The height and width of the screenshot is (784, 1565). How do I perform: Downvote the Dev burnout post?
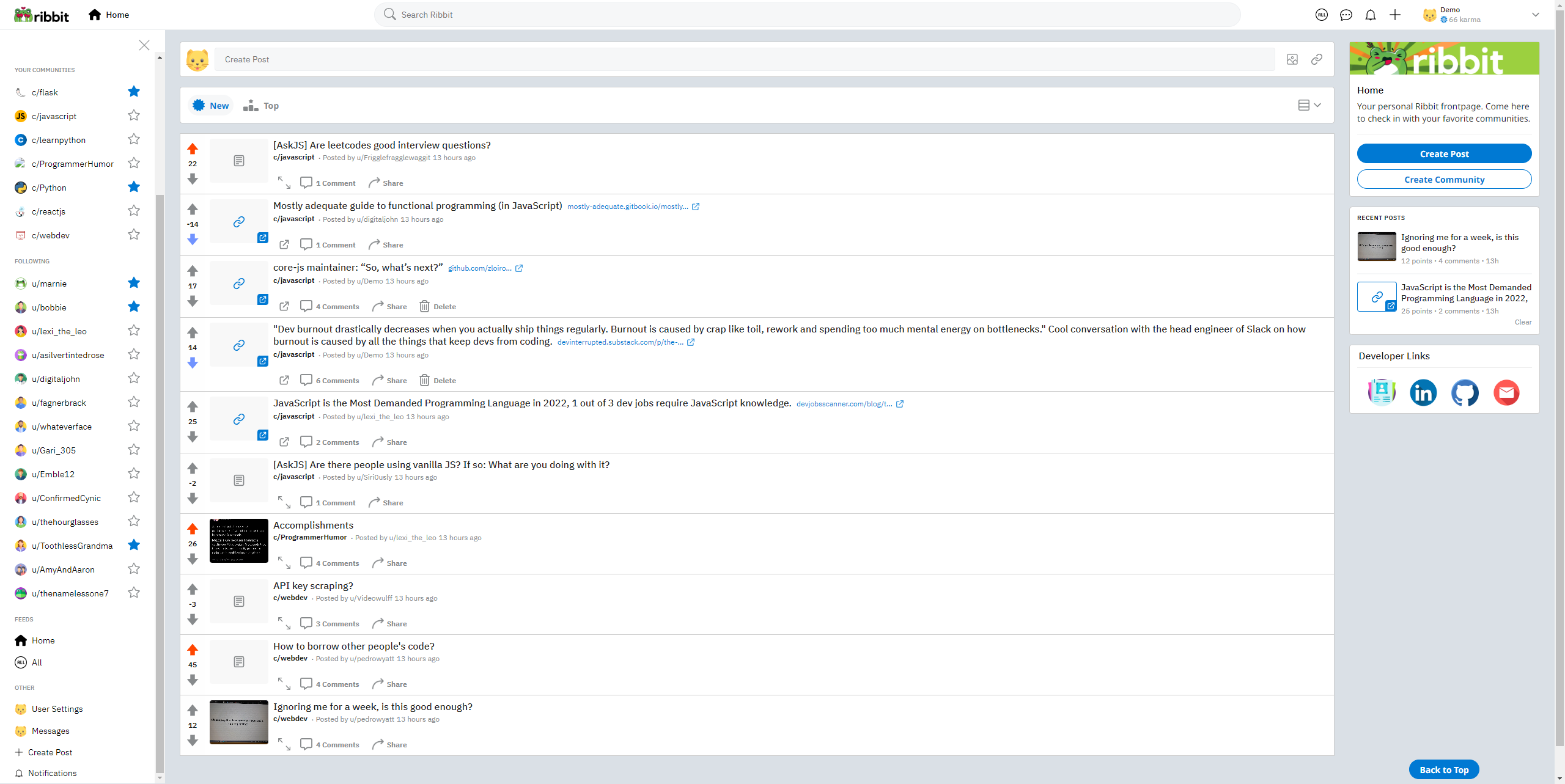pos(193,363)
